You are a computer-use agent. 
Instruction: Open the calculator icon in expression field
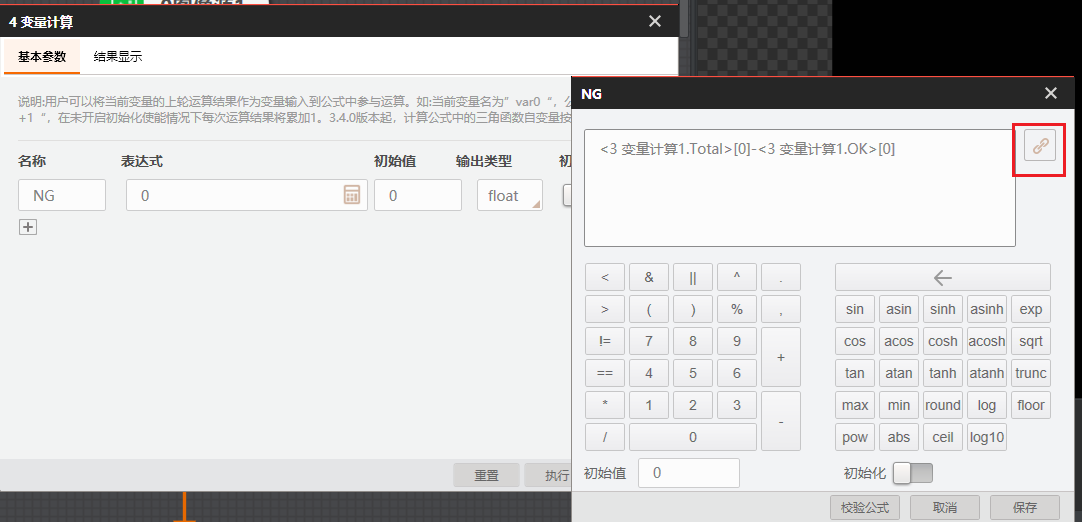point(351,195)
